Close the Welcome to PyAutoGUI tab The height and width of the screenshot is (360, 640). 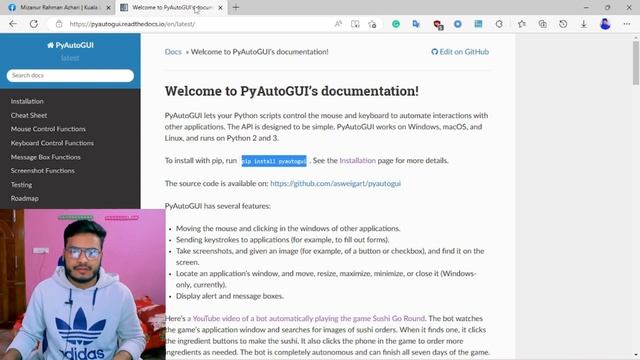(x=220, y=7)
